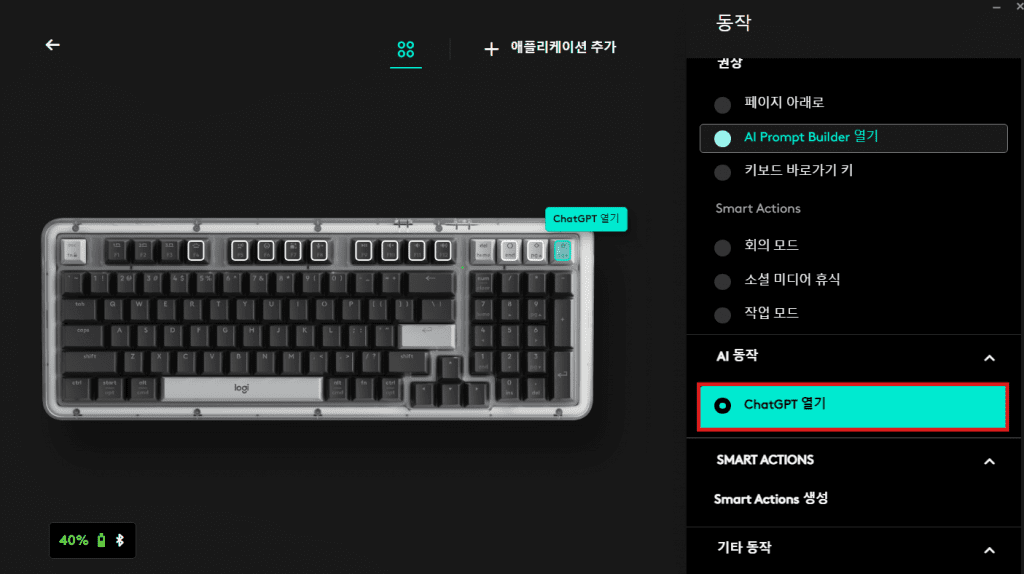Select the four-circle all applications icon
Image resolution: width=1024 pixels, height=574 pixels.
tap(406, 49)
